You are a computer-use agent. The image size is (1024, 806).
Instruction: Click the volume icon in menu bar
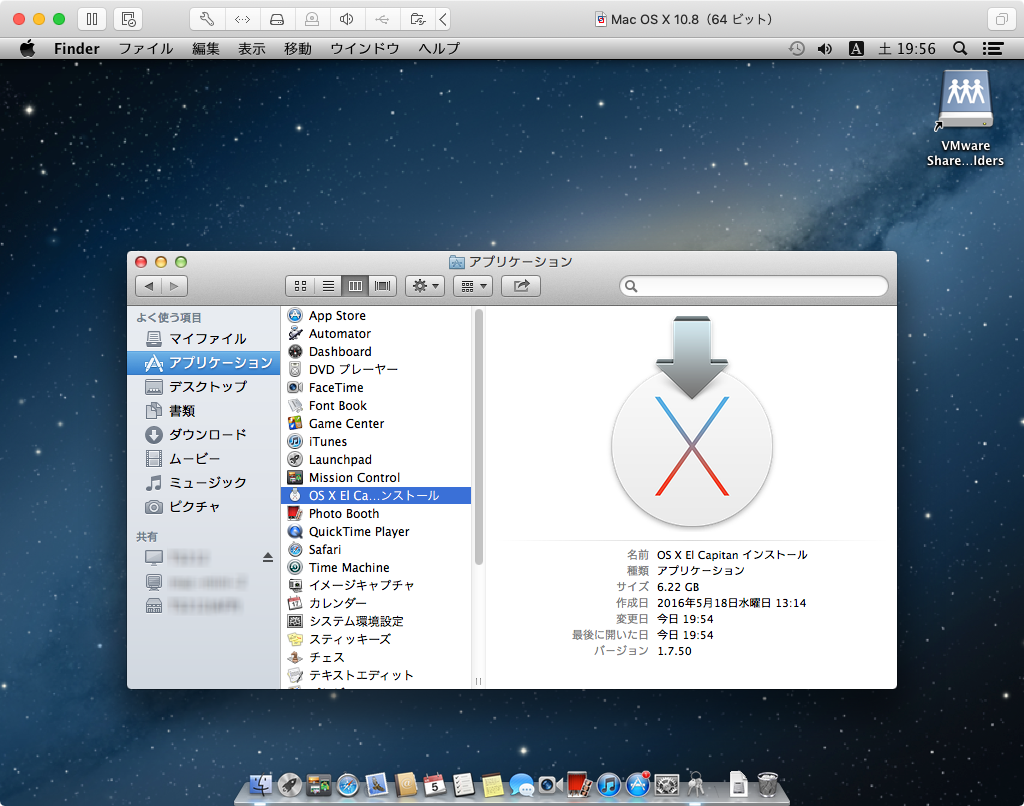(825, 48)
